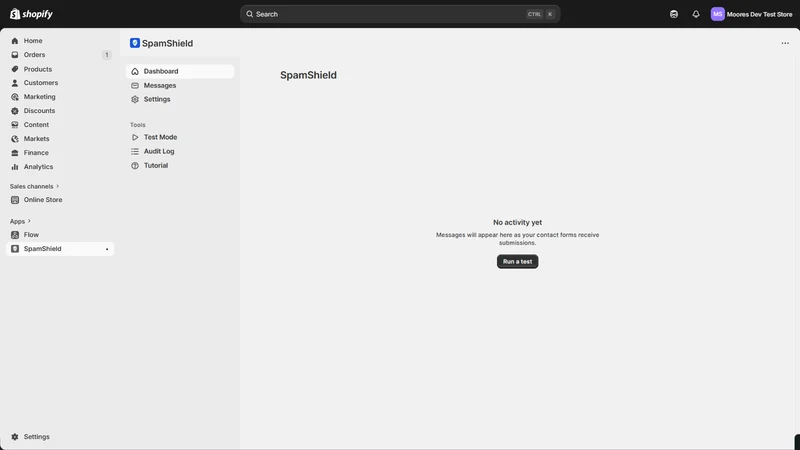This screenshot has height=450, width=800.
Task: Click the SpamShield title in the app header
Action: (167, 43)
